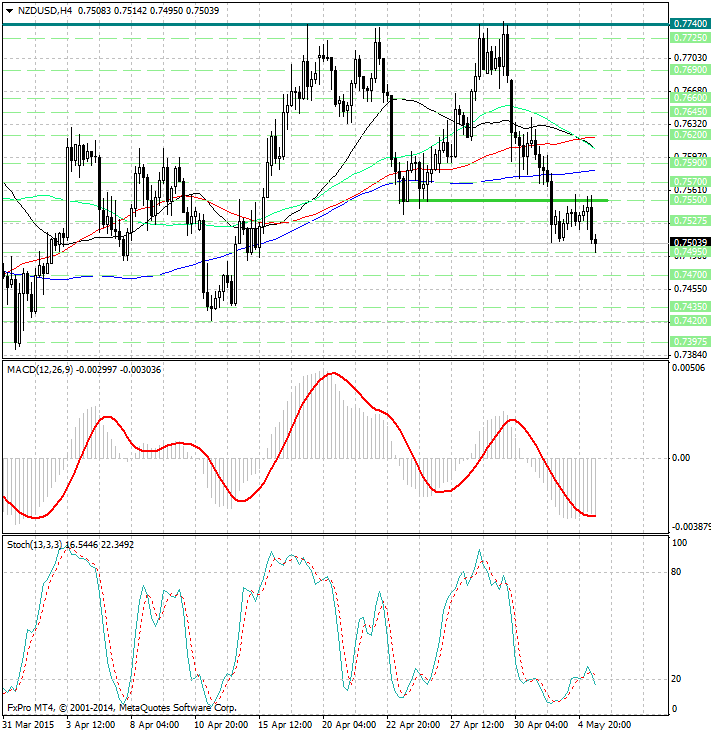Select the 0.77400 resistance price label
The width and height of the screenshot is (711, 733).
[x=690, y=23]
